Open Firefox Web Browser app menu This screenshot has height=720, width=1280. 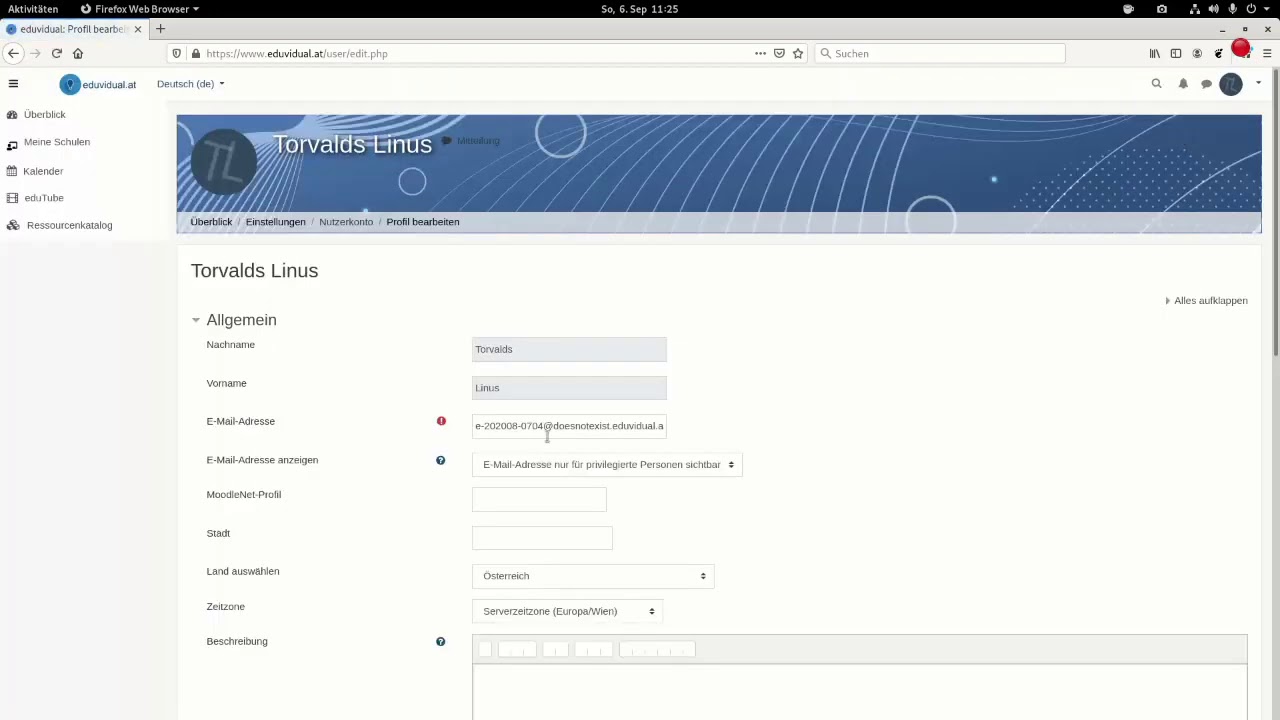click(140, 9)
